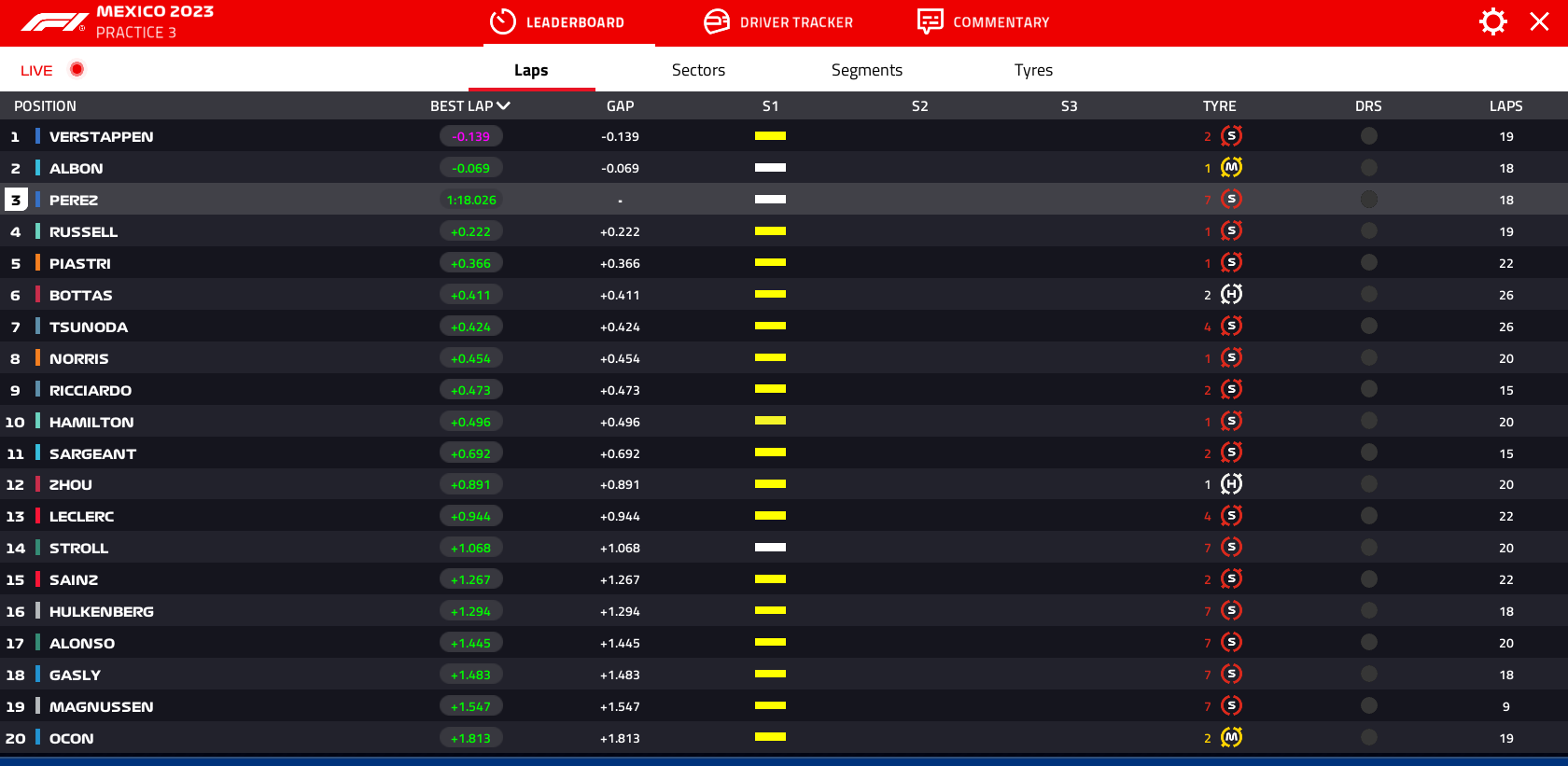Select Russell's gap value +0.222
Image resolution: width=1568 pixels, height=766 pixels.
(620, 231)
